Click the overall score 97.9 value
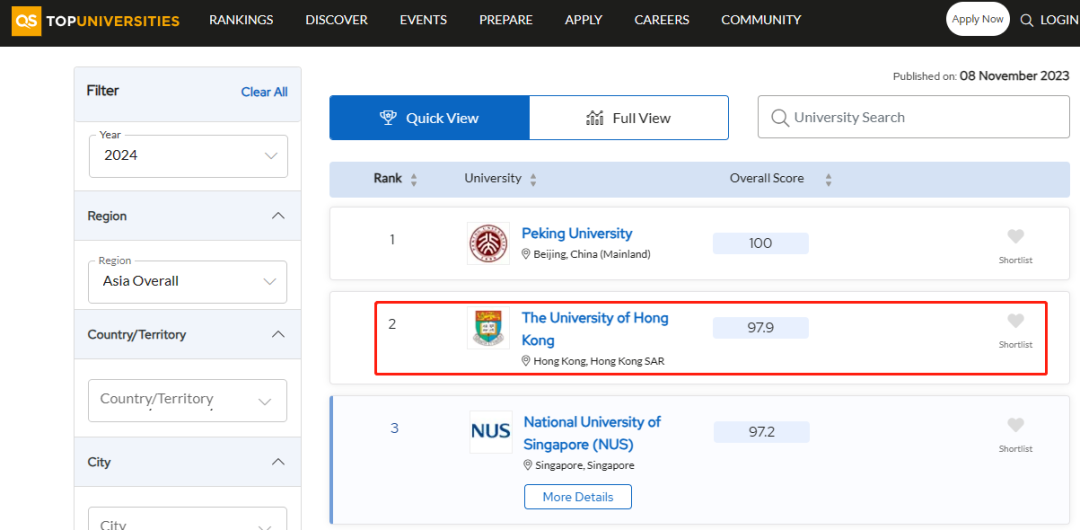The image size is (1080, 530). point(760,327)
